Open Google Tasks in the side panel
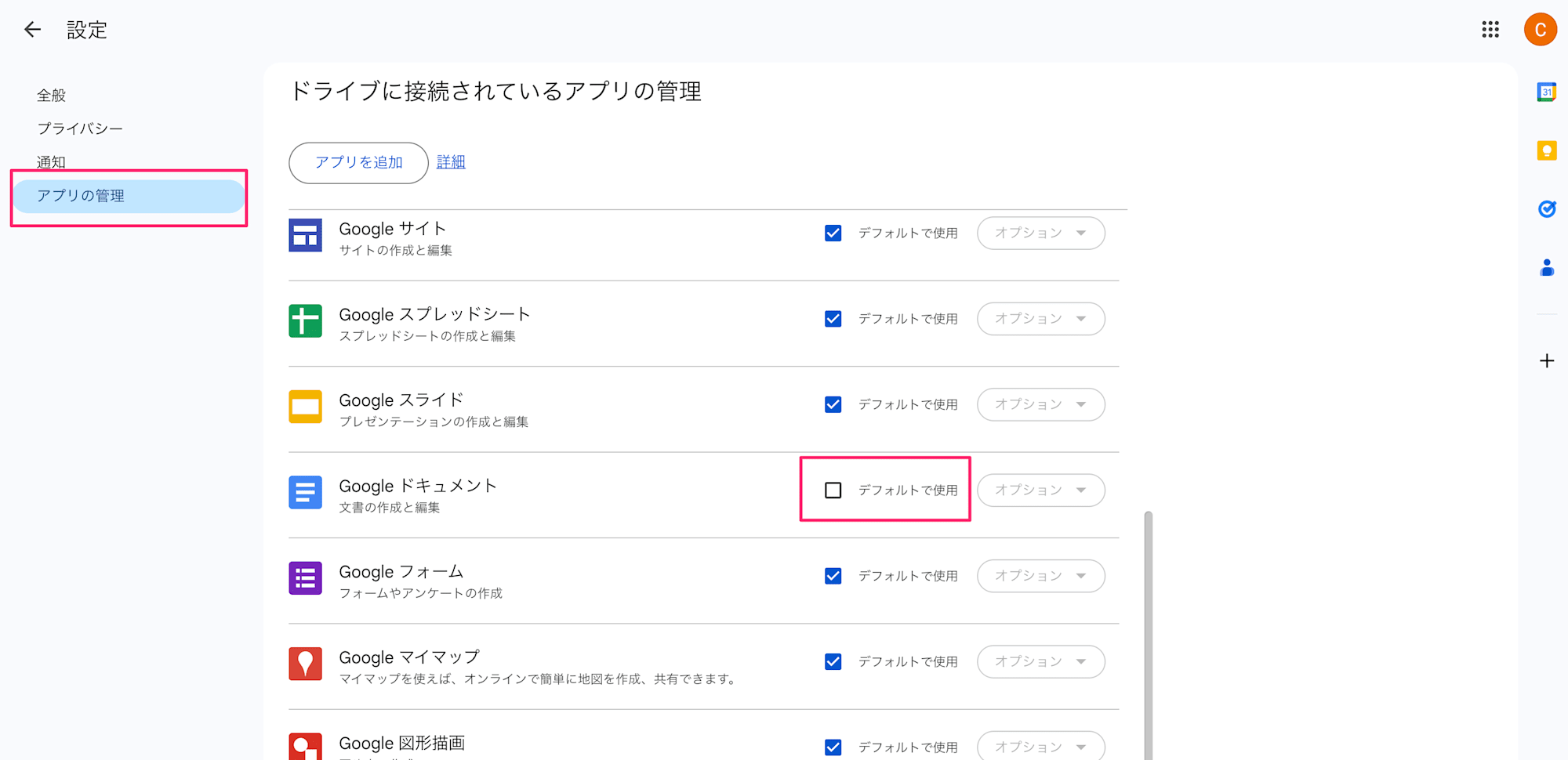Image resolution: width=1568 pixels, height=760 pixels. 1546,208
